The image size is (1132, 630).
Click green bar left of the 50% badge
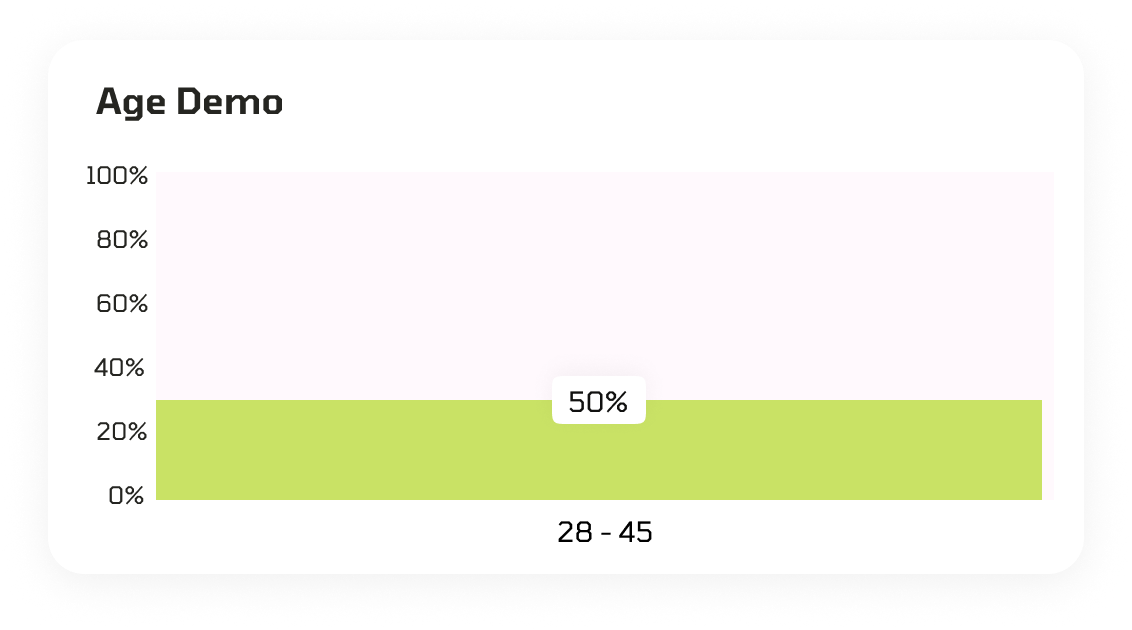pos(354,450)
